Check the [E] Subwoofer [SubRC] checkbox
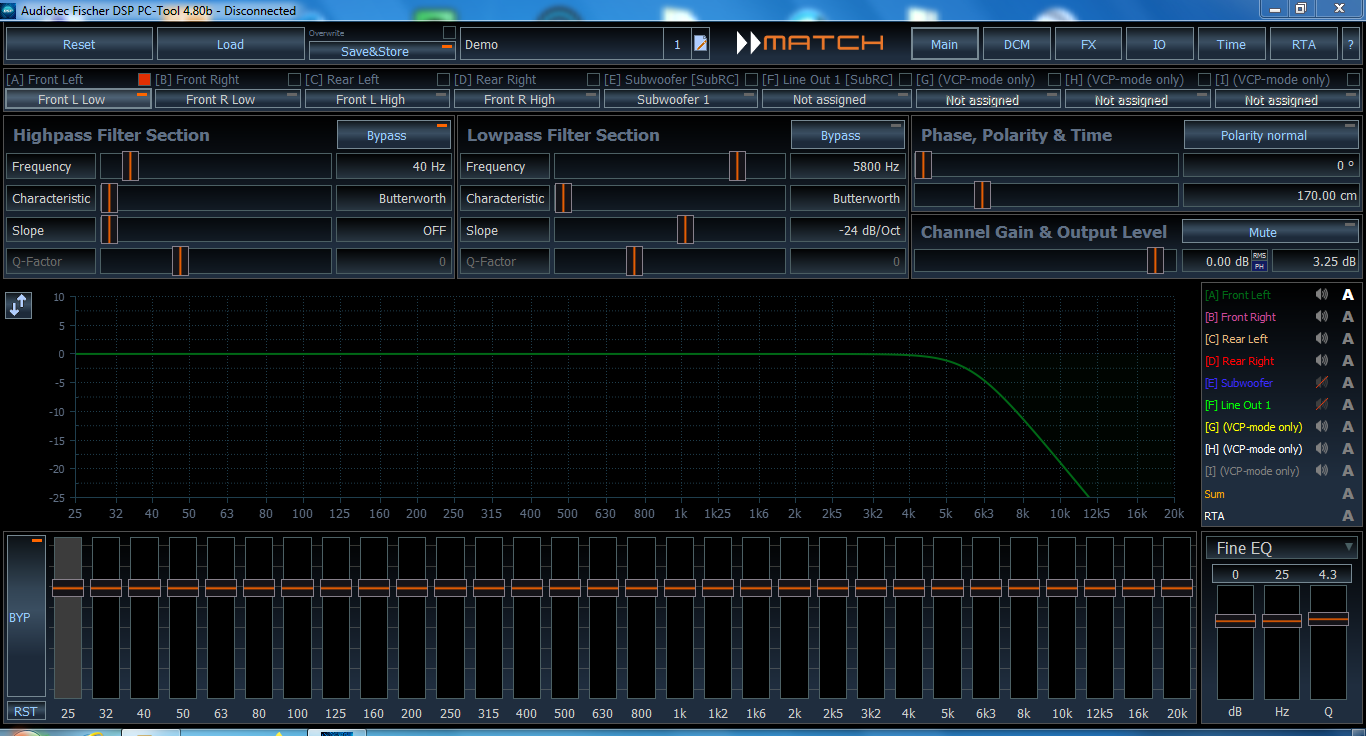 pyautogui.click(x=749, y=79)
